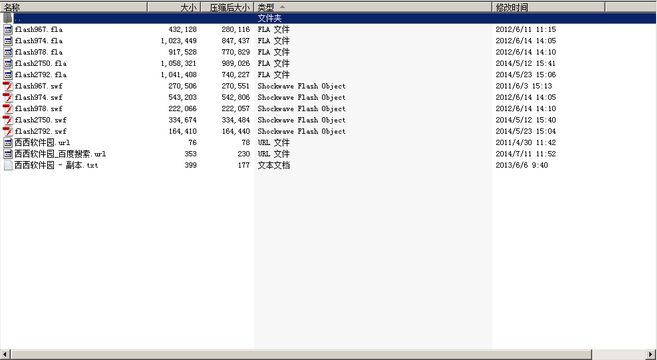Select the flash2792.fla file name
Viewport: 657px width, 360px height.
pyautogui.click(x=41, y=75)
